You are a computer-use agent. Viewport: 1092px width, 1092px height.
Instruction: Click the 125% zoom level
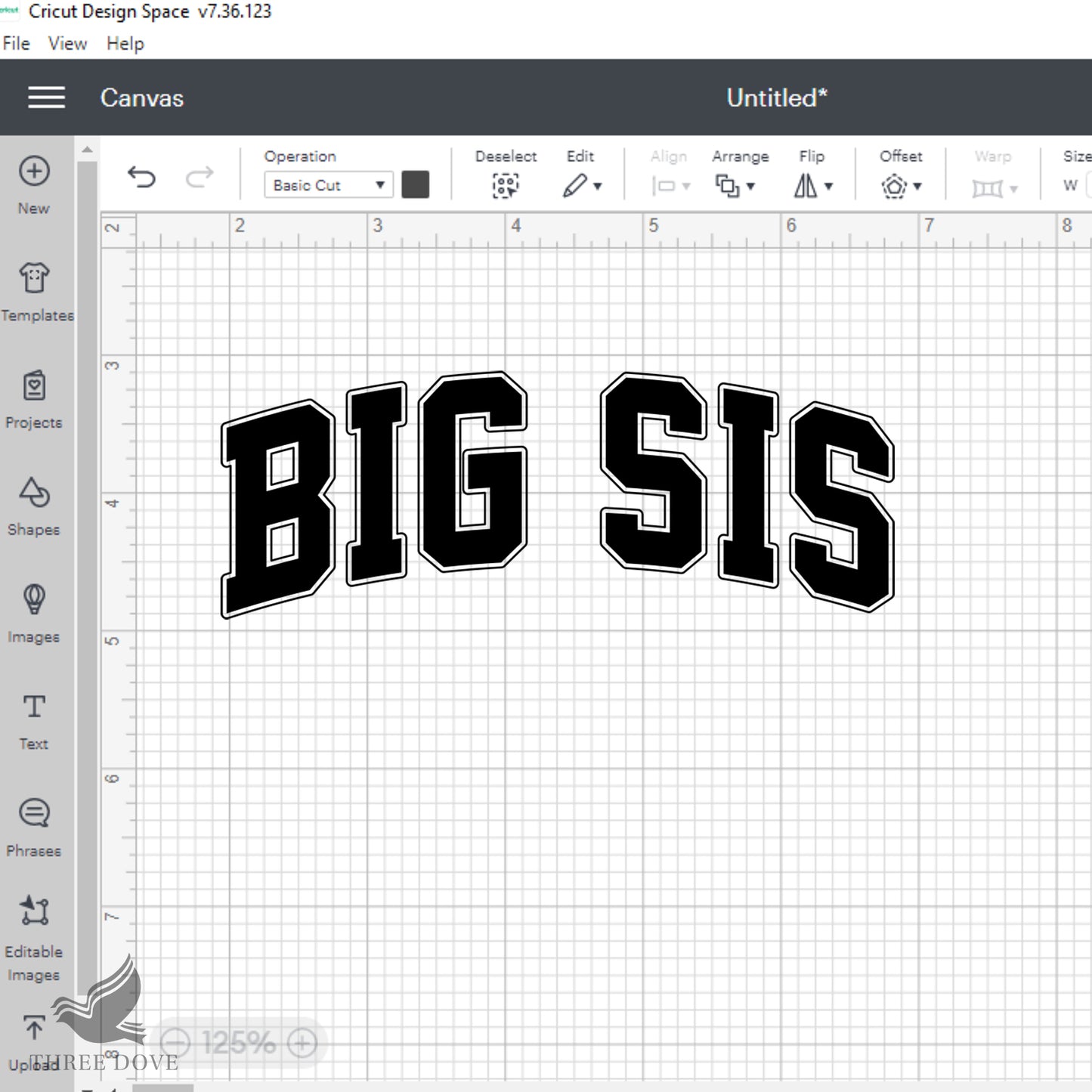[x=239, y=1044]
